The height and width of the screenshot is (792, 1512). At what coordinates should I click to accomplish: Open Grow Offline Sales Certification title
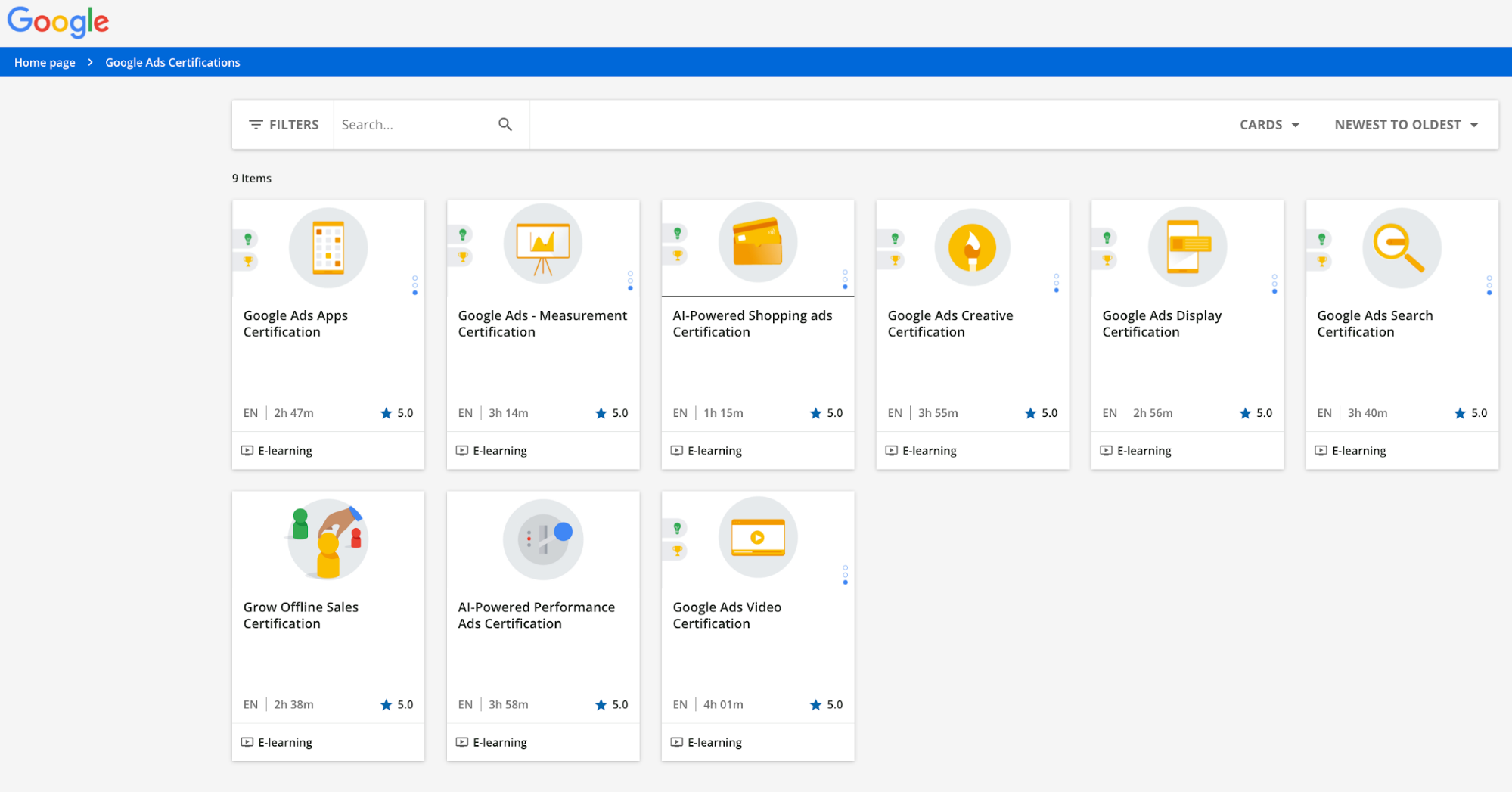coord(301,615)
